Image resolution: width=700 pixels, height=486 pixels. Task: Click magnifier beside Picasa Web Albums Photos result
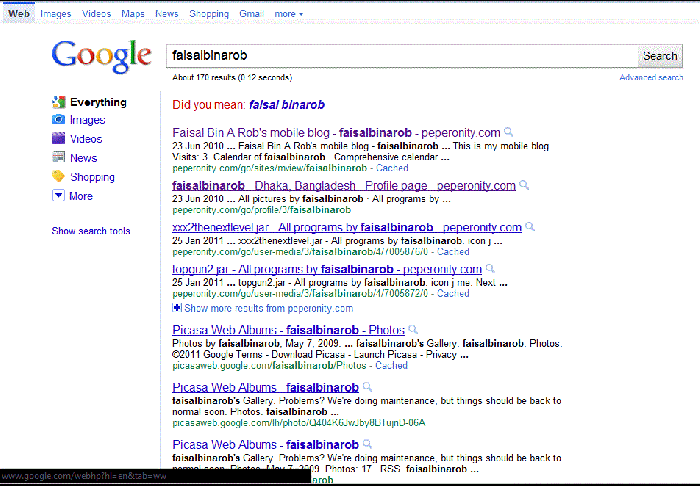[x=413, y=329]
